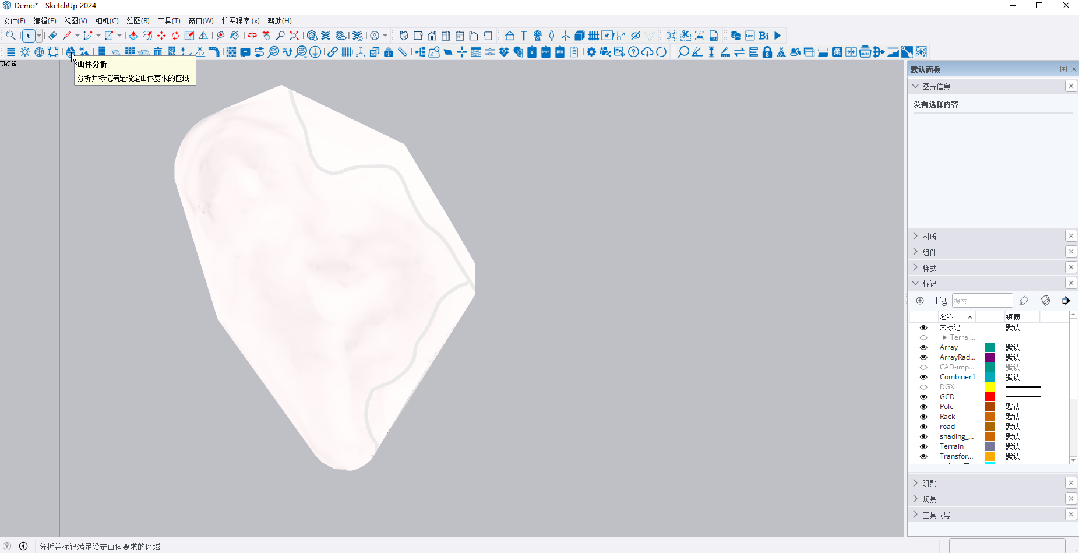
Task: Pick the red Move tool icon
Action: pyautogui.click(x=161, y=36)
